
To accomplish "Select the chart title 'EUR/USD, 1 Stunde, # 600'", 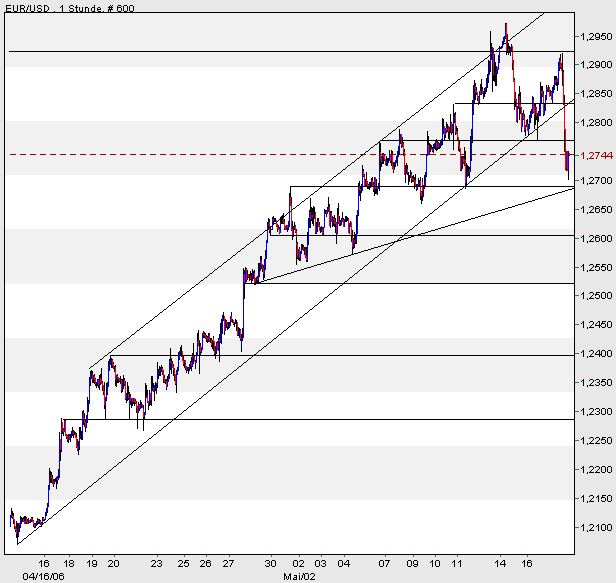I will coord(70,8).
